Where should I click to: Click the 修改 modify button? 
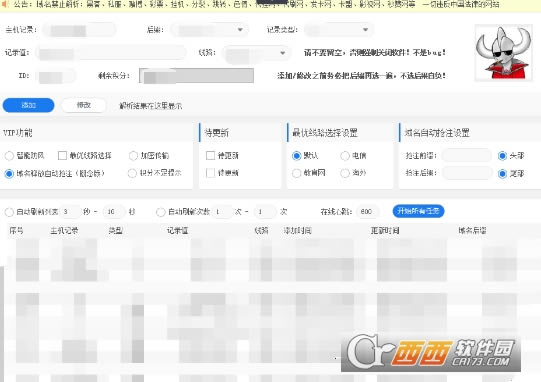click(x=84, y=105)
